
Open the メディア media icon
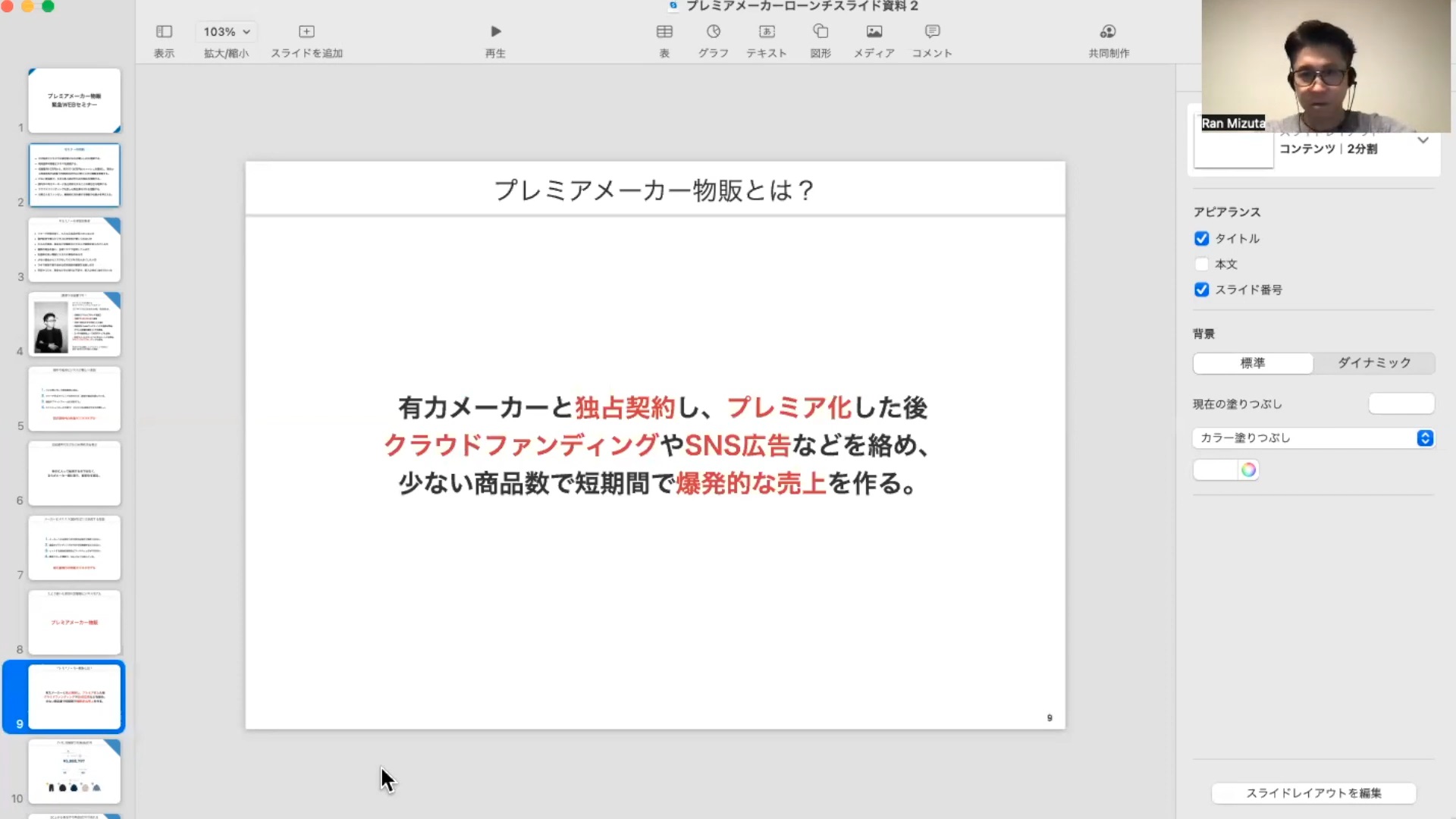(x=874, y=31)
